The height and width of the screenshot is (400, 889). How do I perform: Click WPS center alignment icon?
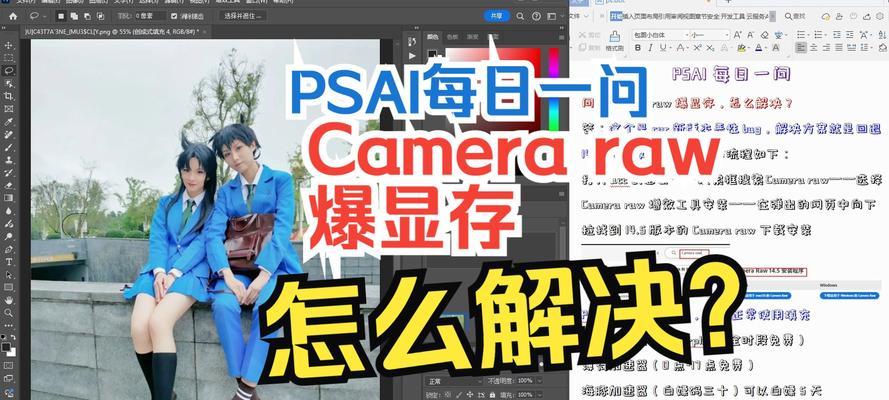tap(814, 48)
